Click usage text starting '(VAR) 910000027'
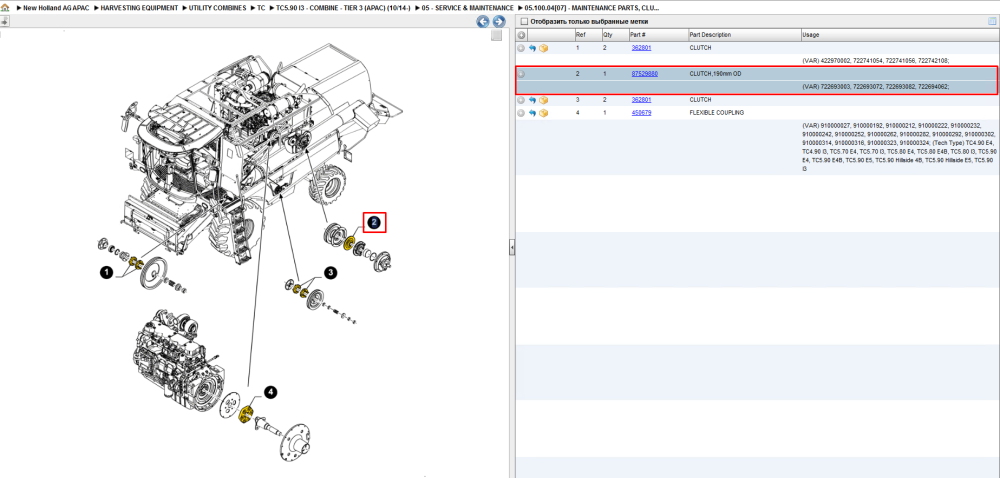This screenshot has height=478, width=1000. click(898, 148)
